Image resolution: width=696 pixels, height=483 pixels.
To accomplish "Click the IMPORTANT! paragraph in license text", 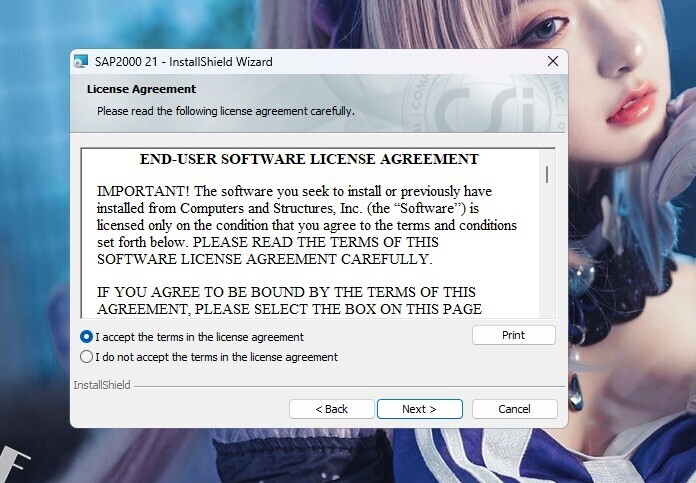I will click(307, 225).
